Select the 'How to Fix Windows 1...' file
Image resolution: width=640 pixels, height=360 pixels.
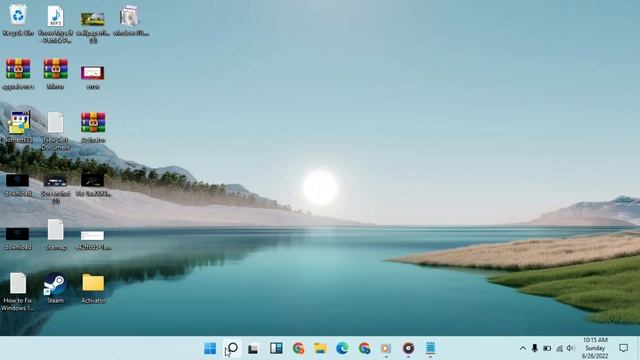click(x=18, y=283)
